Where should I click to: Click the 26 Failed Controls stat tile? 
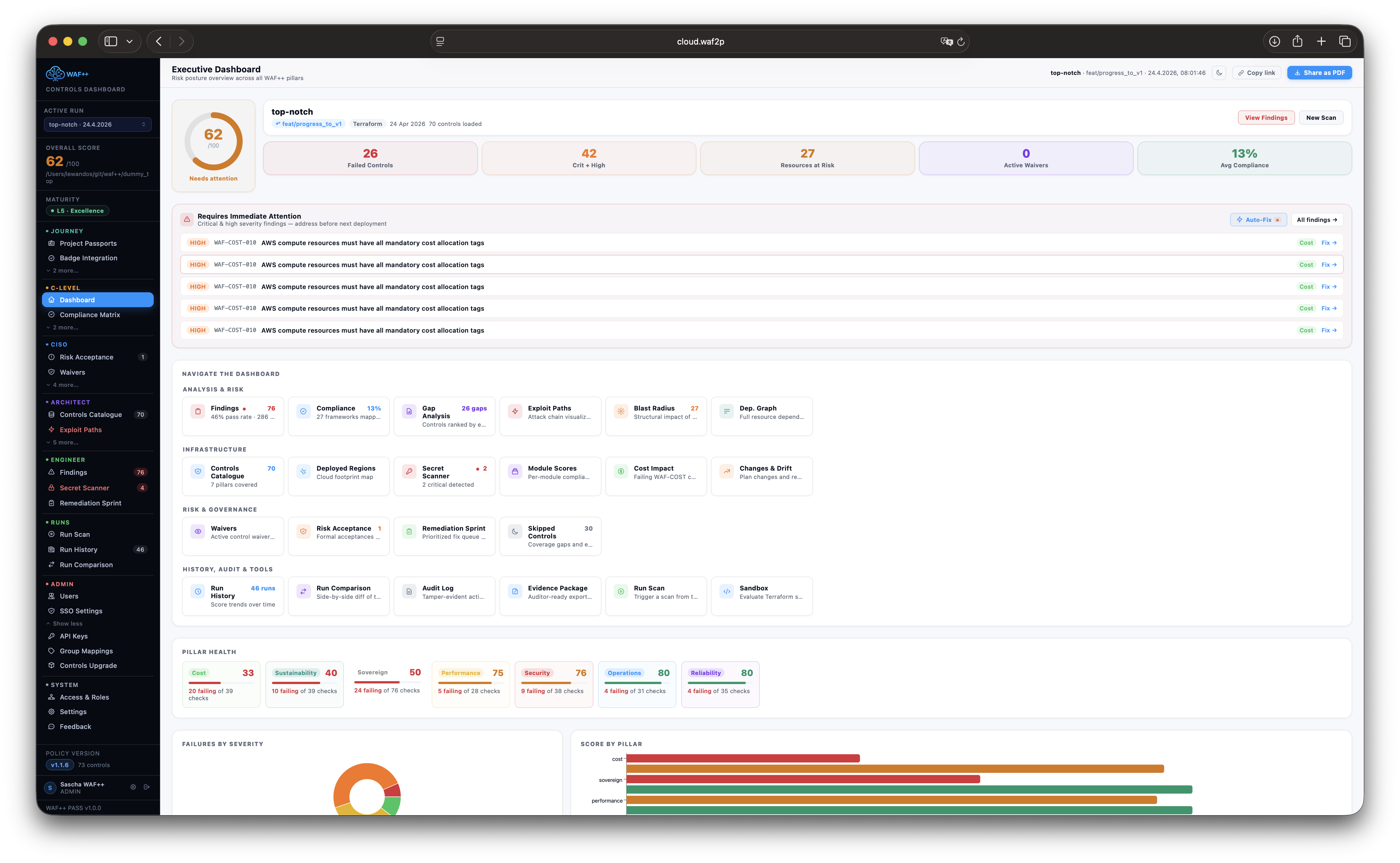[x=370, y=158]
